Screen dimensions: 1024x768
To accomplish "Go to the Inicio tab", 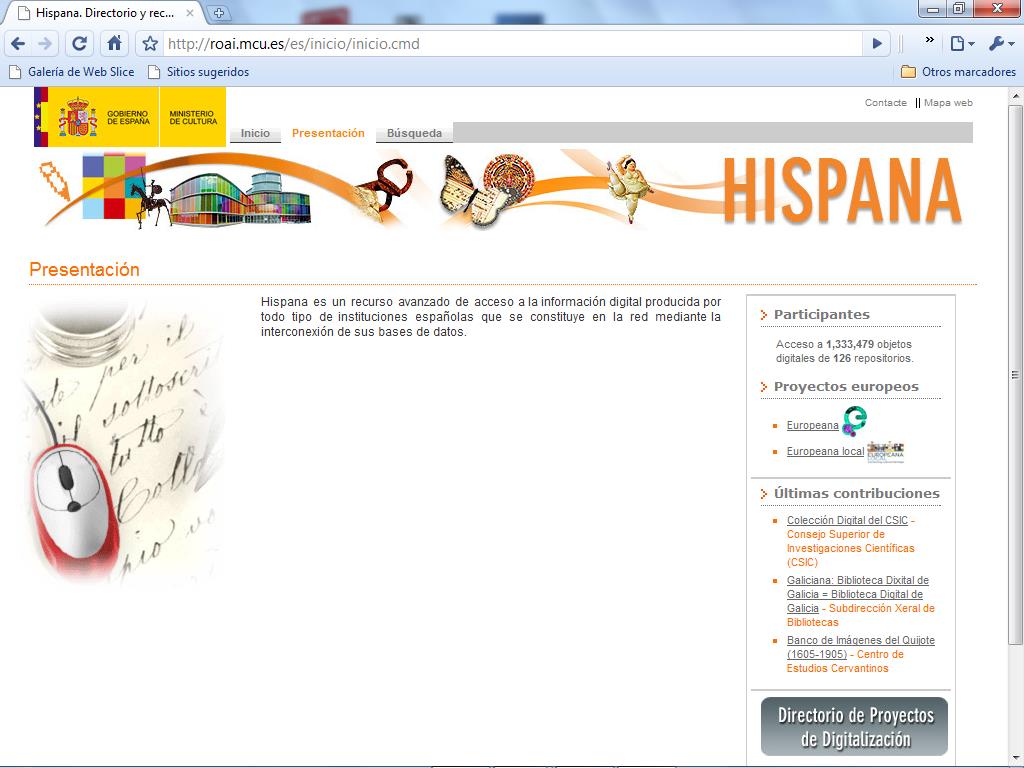I will point(255,133).
